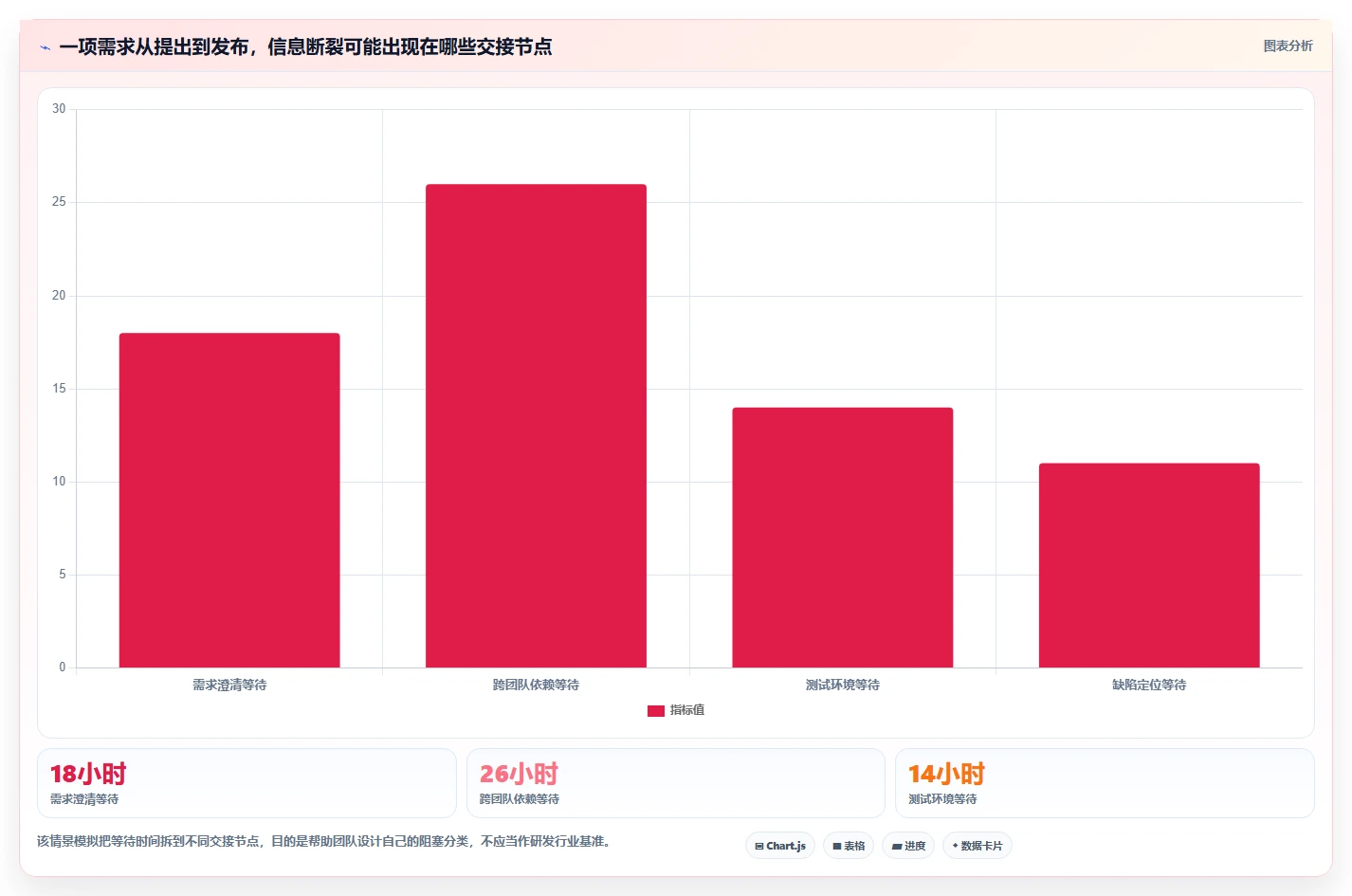Screen dimensions: 1352x896
Task: Click the y-axis value 25
Action: [59, 202]
